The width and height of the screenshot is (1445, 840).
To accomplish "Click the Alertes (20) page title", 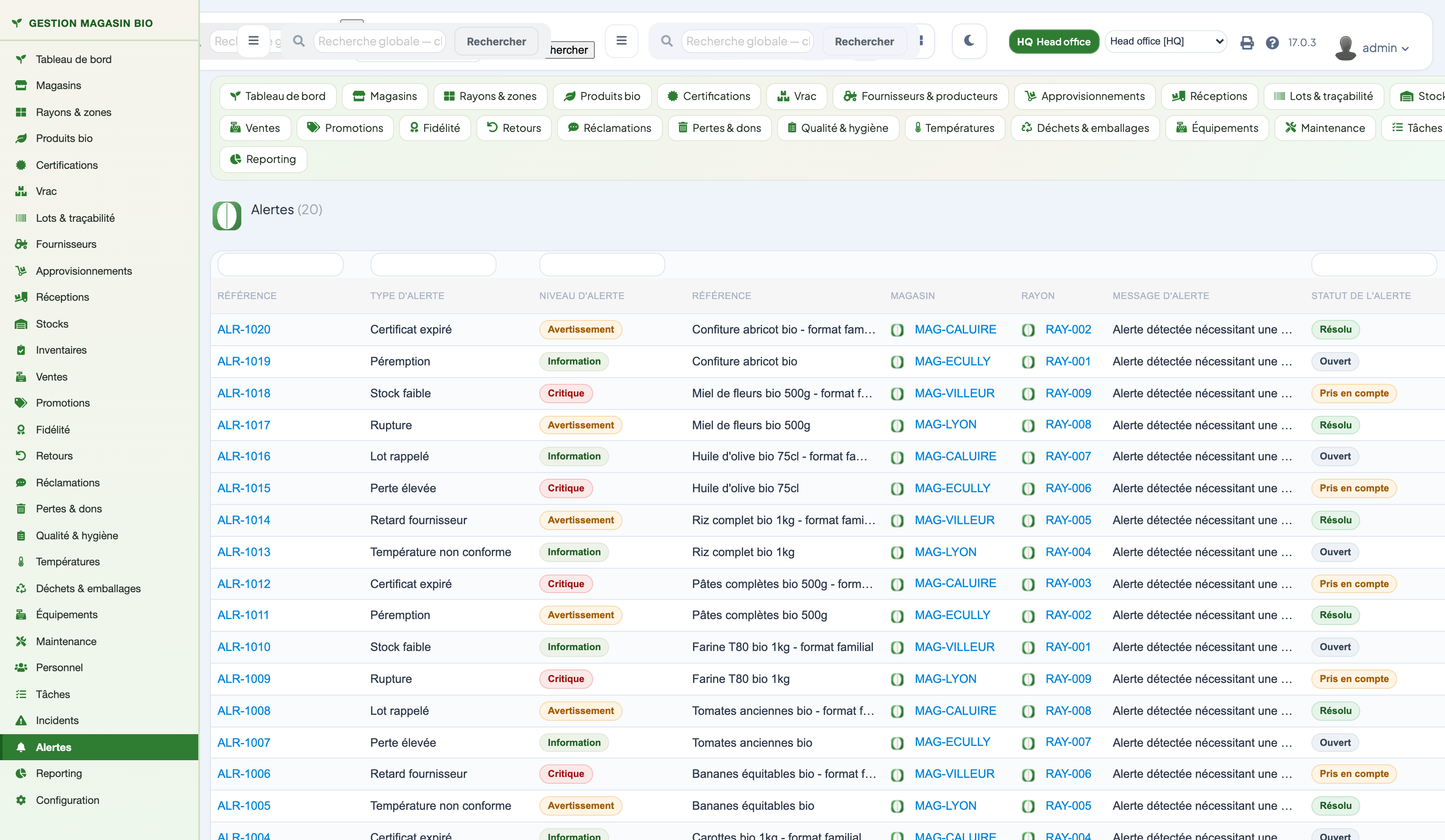I will (x=286, y=210).
